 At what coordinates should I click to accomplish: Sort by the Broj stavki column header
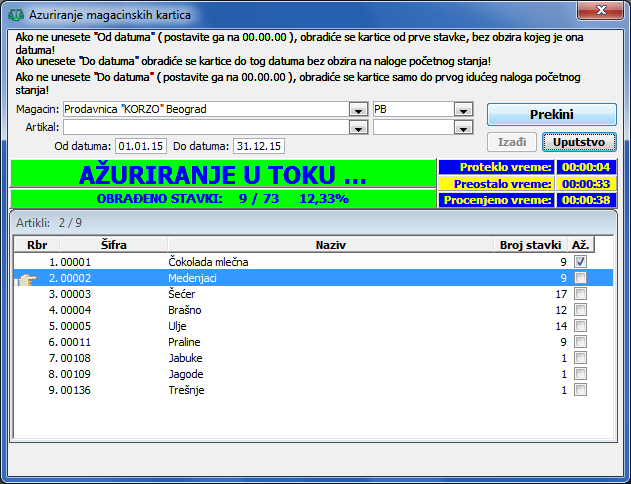[530, 245]
